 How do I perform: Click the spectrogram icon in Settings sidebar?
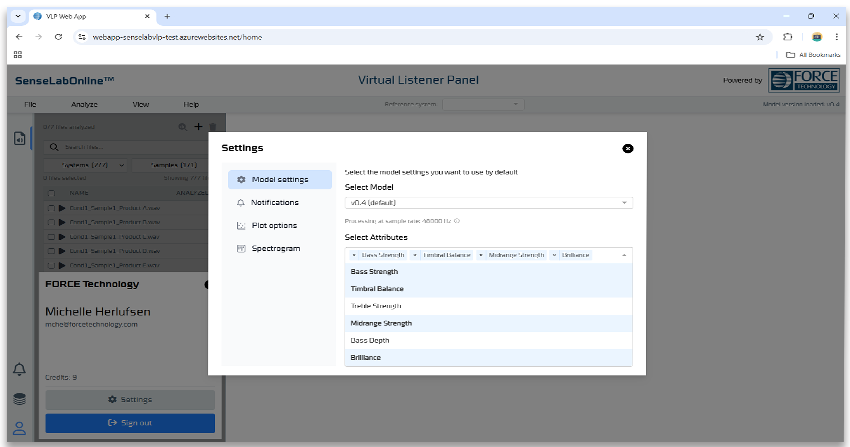click(x=241, y=248)
